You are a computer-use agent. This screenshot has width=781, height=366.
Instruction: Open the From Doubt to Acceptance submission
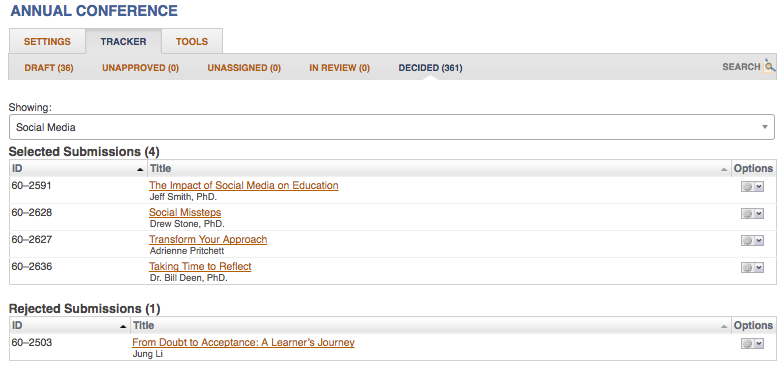[243, 343]
